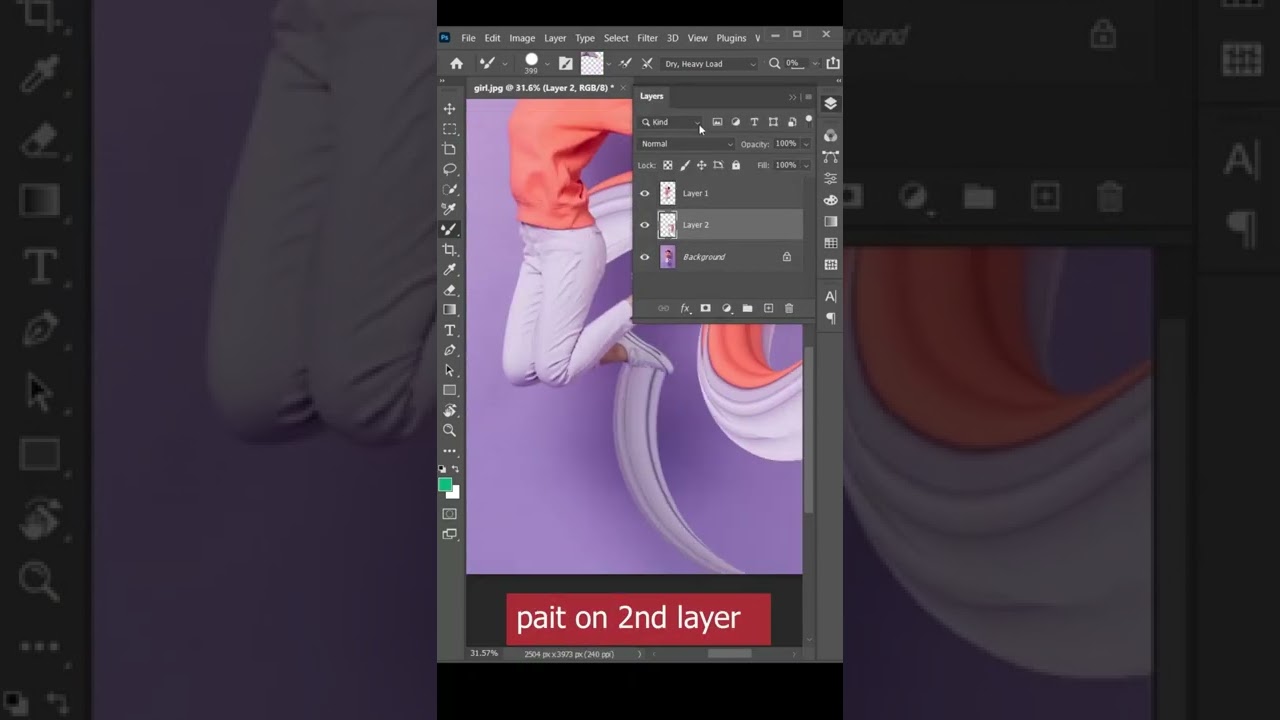1280x720 pixels.
Task: Reset default foreground and background colors
Action: (443, 469)
